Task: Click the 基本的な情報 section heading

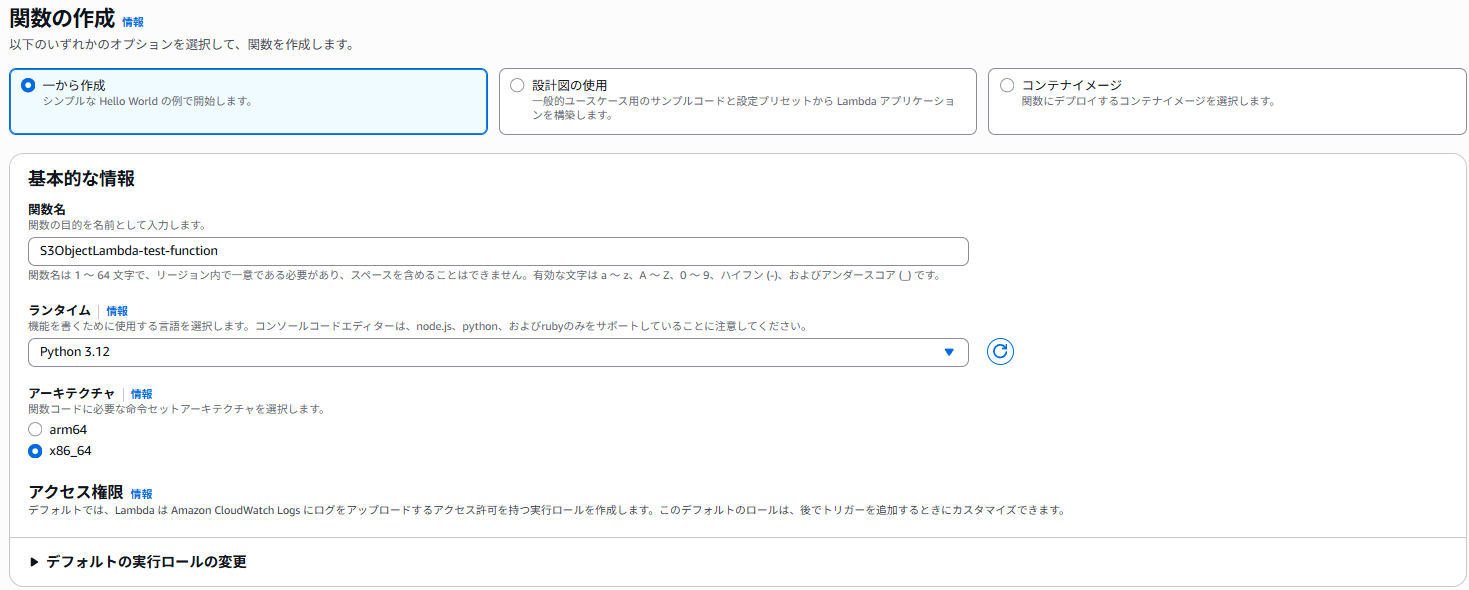Action: [x=81, y=179]
